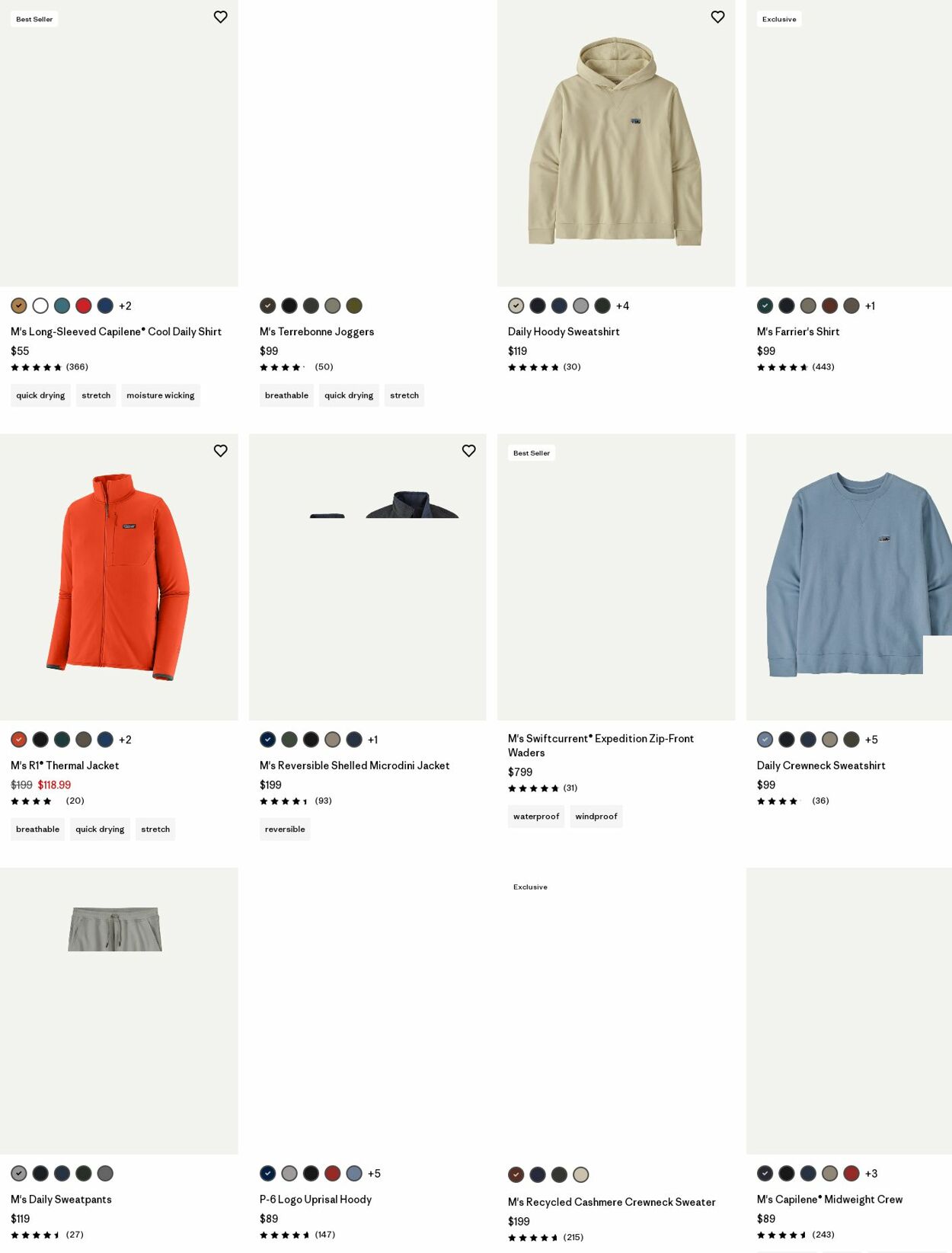
Task: View M's Swiftcurrent Expedition Zip-Front Waders
Action: (601, 746)
